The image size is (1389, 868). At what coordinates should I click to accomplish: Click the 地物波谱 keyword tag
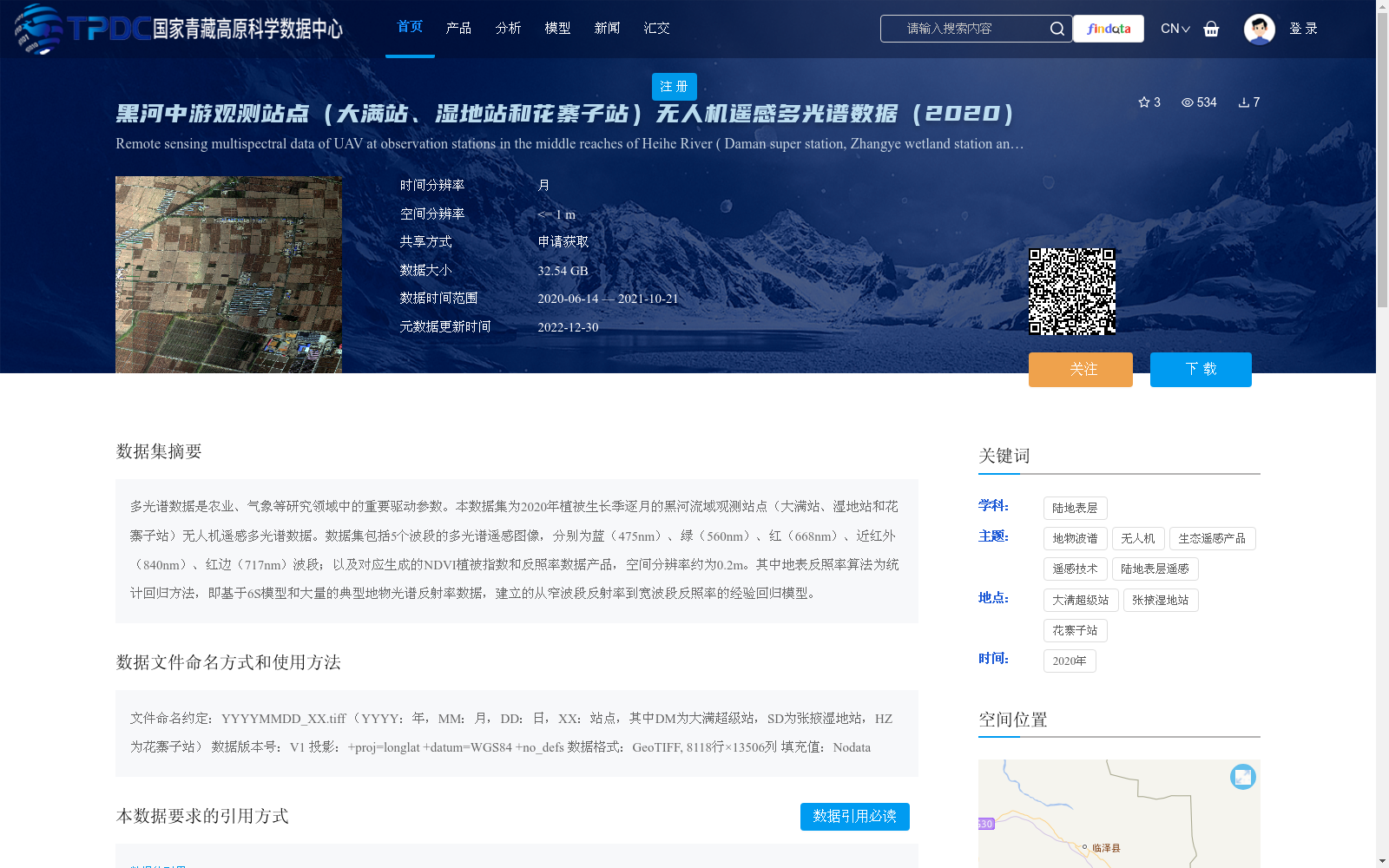(1075, 539)
